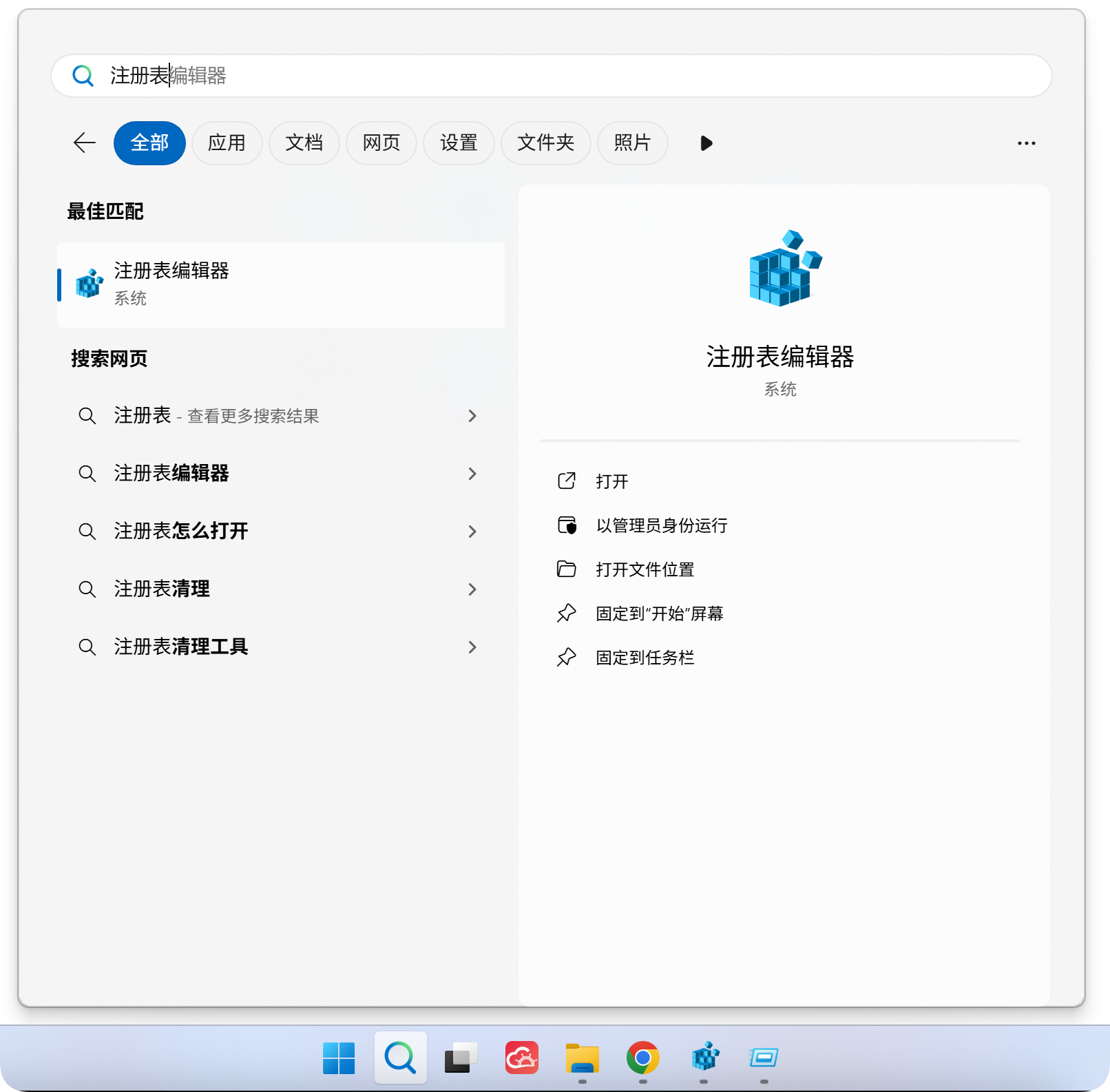Select the 文件夹 filter tab
This screenshot has height=1092, width=1110.
pos(545,143)
